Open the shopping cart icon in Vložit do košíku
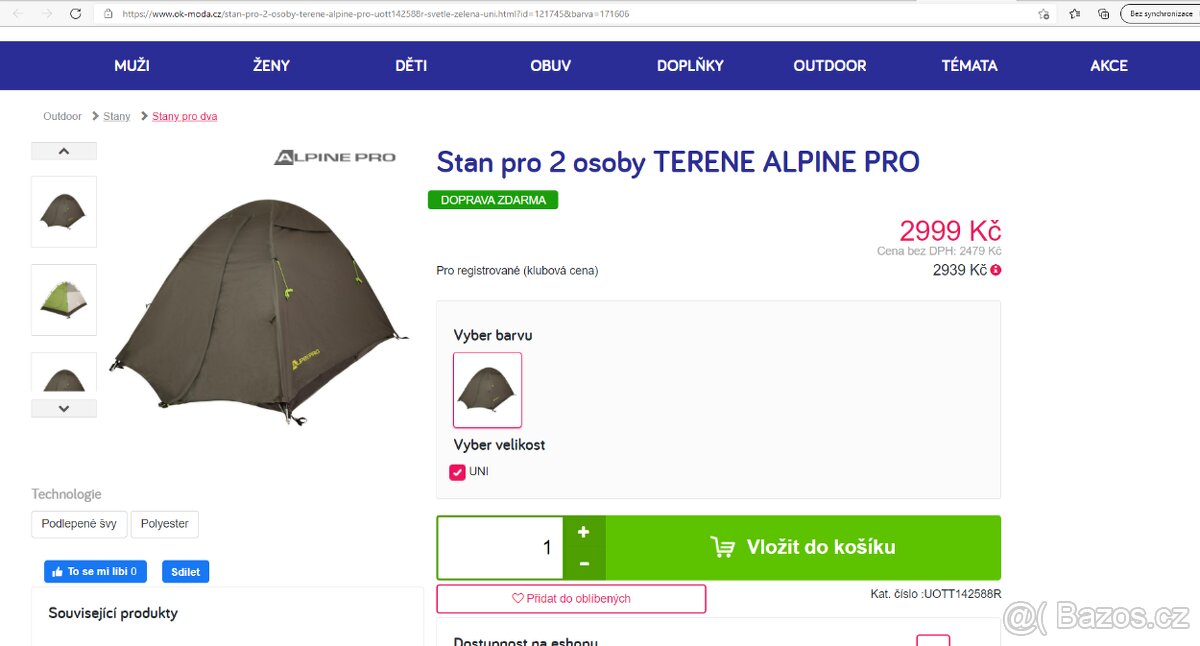The width and height of the screenshot is (1200, 646). click(x=722, y=547)
